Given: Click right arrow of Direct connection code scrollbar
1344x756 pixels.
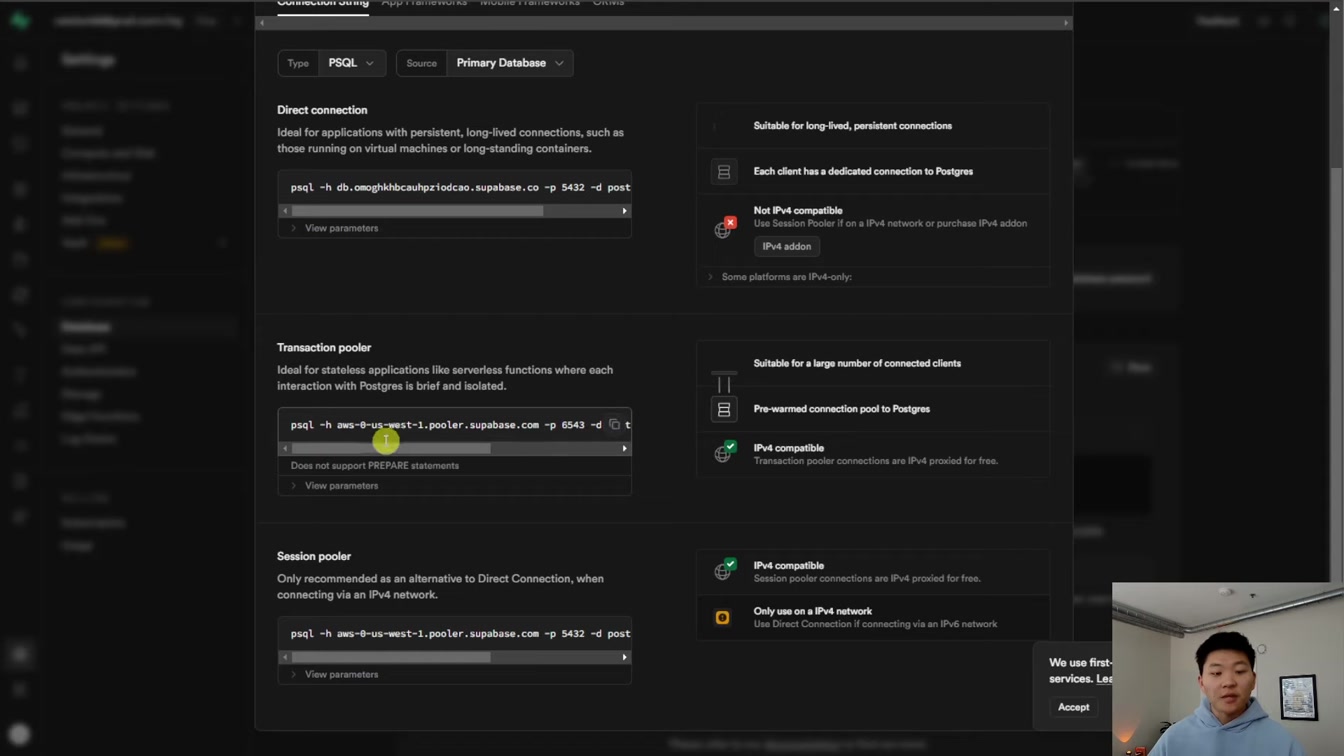Looking at the screenshot, I should tap(624, 211).
